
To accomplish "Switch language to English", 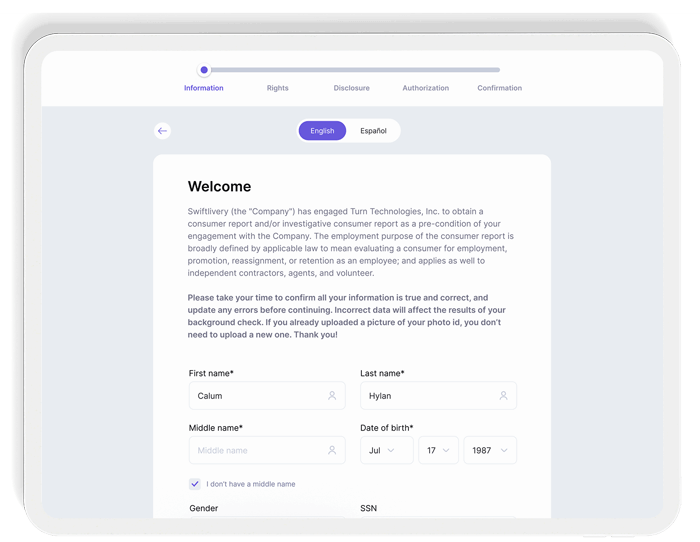I will coord(322,131).
